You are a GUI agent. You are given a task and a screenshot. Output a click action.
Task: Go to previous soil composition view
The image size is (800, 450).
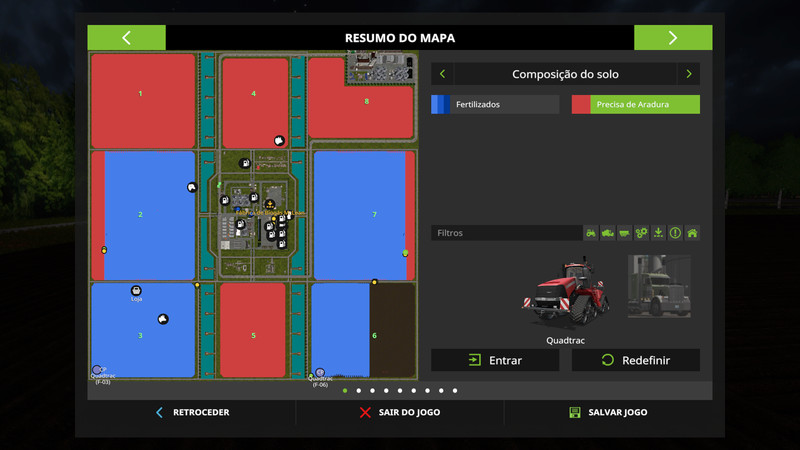tap(443, 74)
